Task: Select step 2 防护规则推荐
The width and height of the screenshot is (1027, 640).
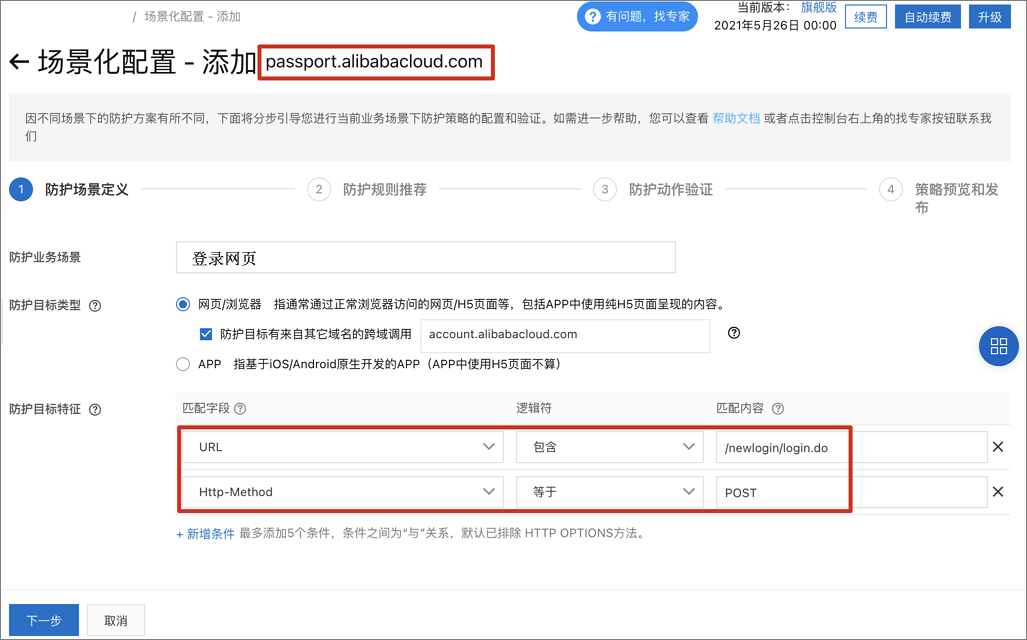Action: pyautogui.click(x=367, y=190)
